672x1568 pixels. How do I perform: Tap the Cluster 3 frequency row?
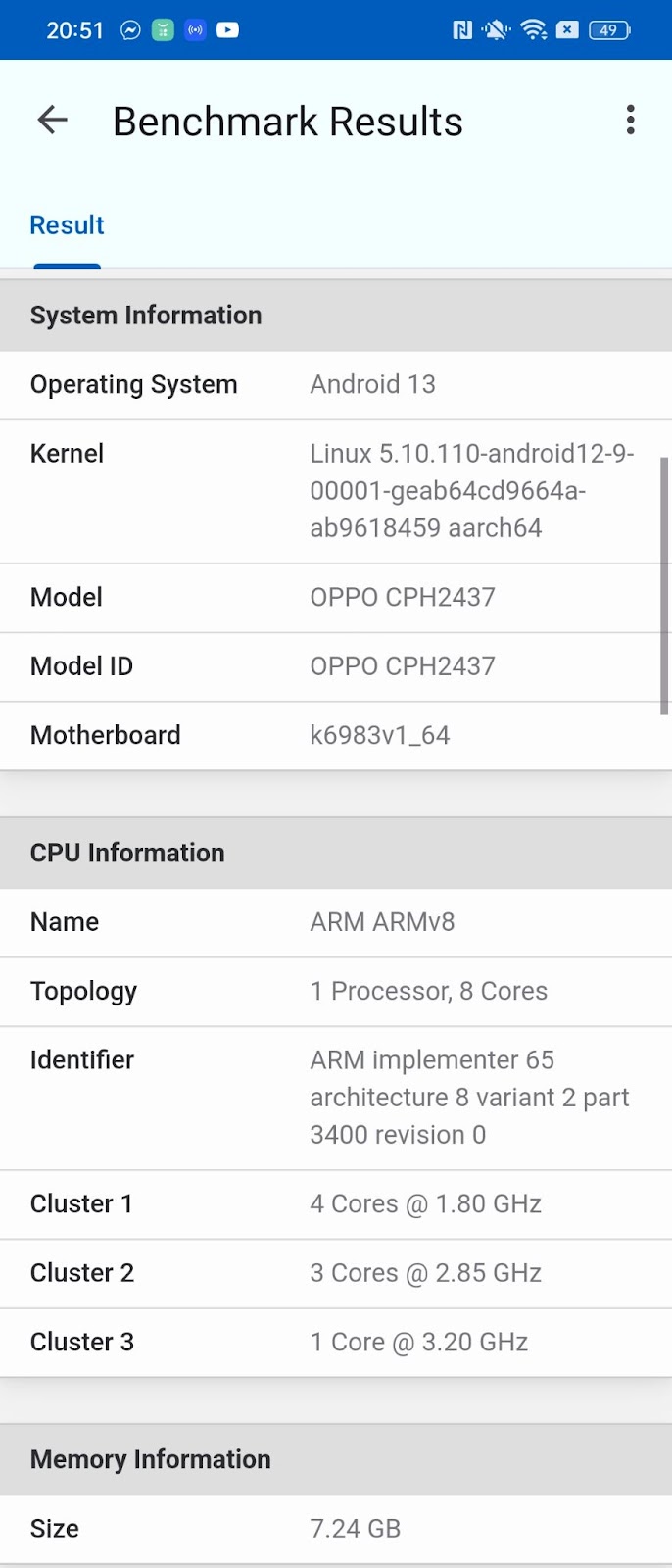coord(336,1342)
